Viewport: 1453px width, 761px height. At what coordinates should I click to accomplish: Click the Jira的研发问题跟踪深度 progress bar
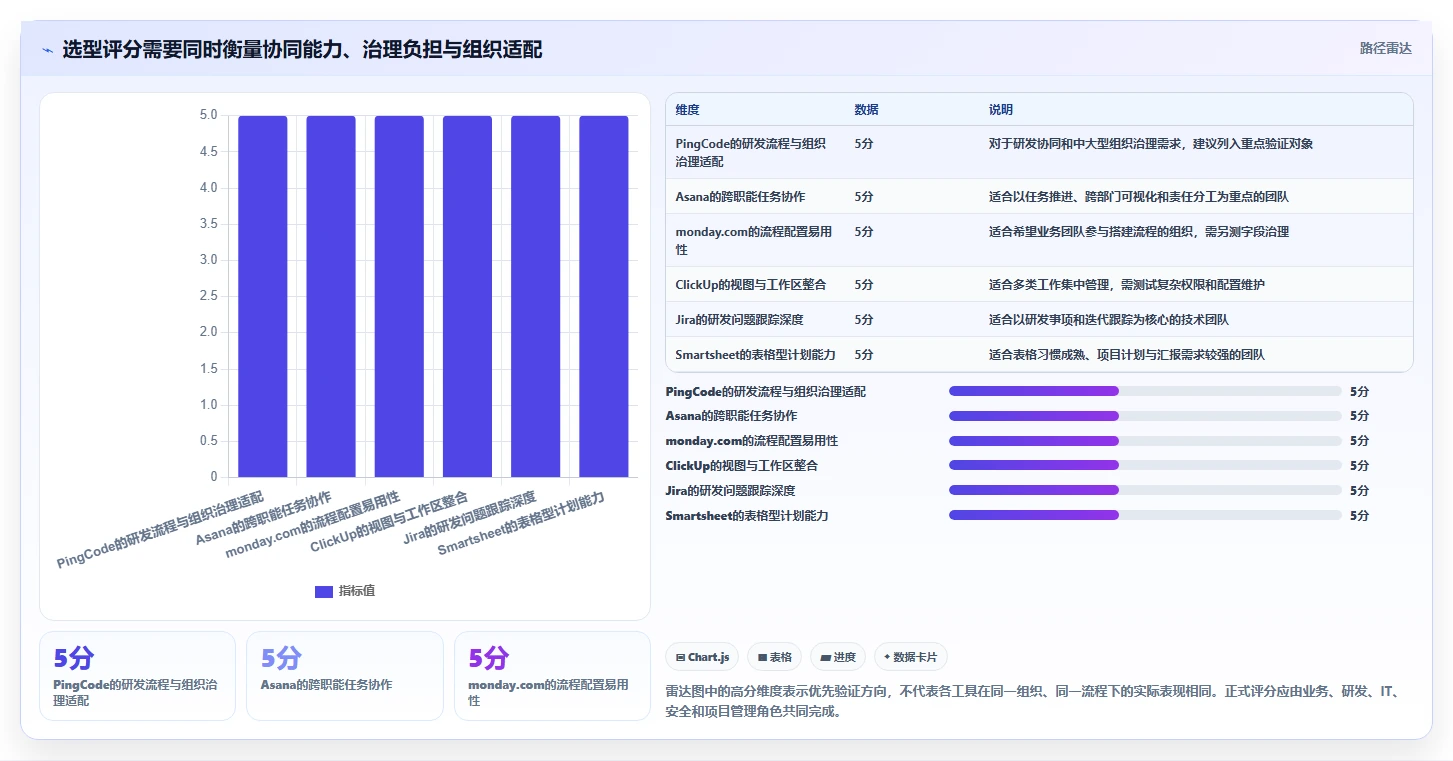pyautogui.click(x=1145, y=490)
